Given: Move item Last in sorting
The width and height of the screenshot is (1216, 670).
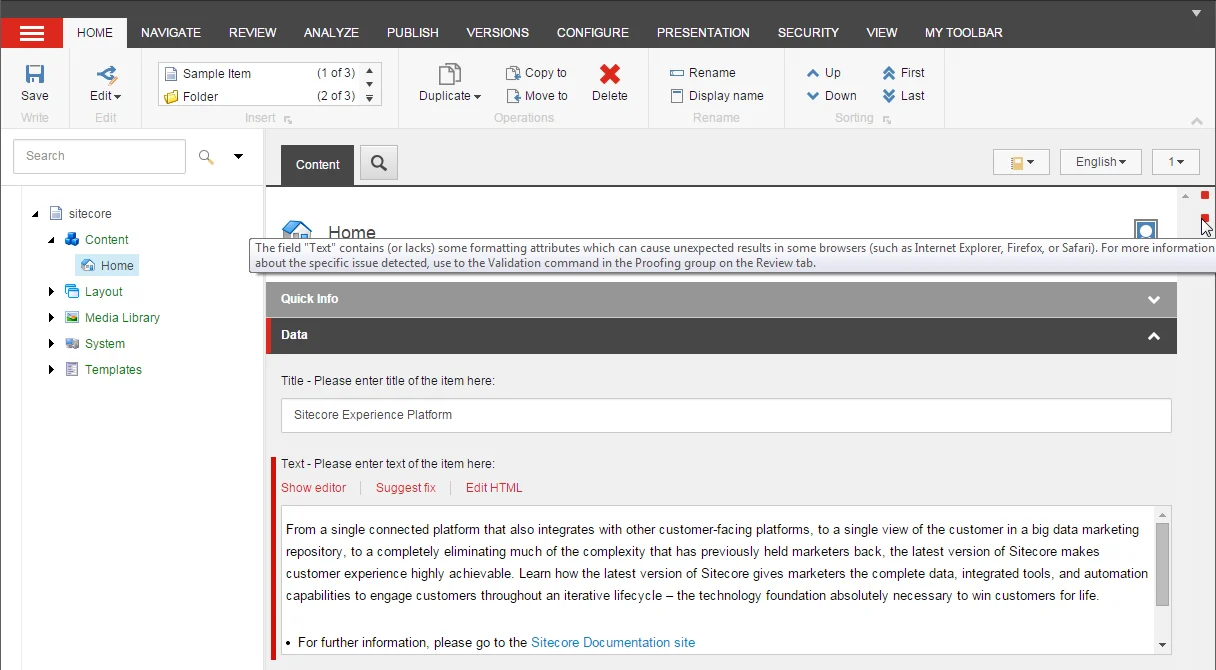Looking at the screenshot, I should coord(903,96).
